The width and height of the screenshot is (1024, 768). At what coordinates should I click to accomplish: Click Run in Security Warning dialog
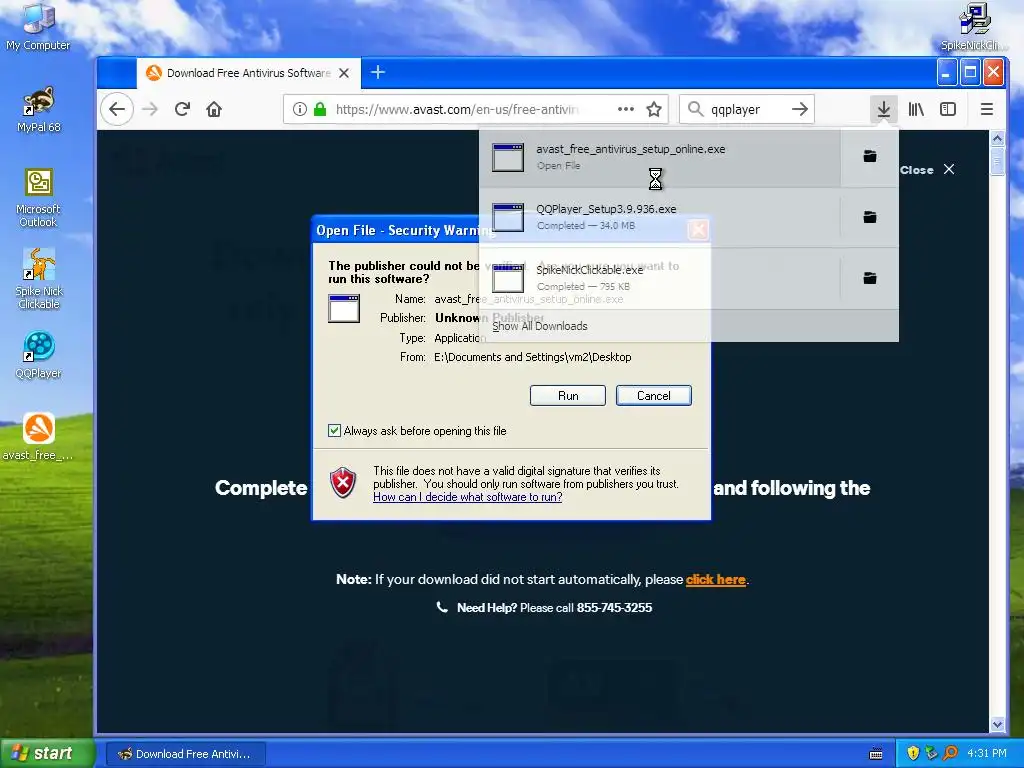click(568, 396)
